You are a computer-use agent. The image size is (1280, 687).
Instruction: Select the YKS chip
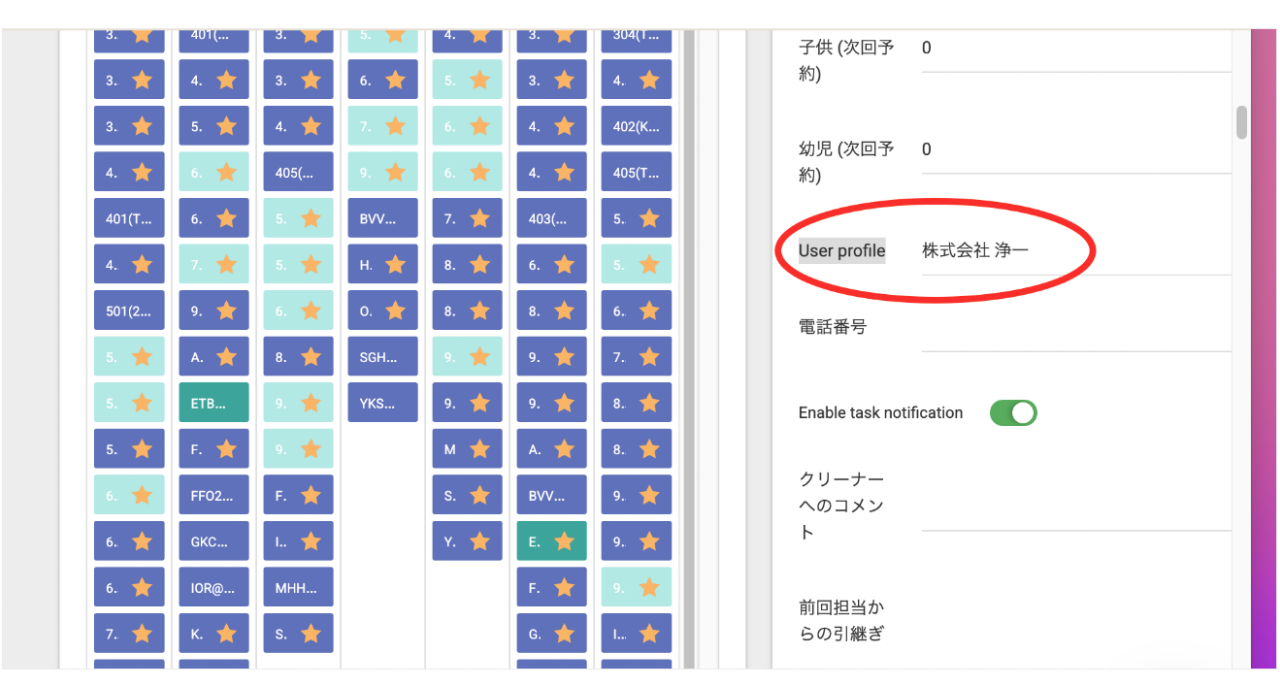(x=382, y=403)
